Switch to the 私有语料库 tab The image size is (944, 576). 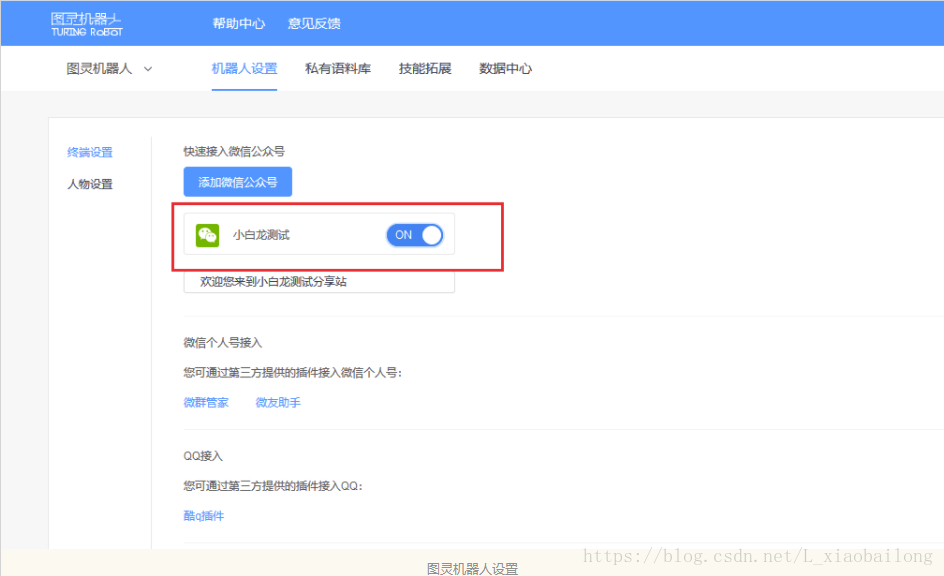[x=338, y=69]
